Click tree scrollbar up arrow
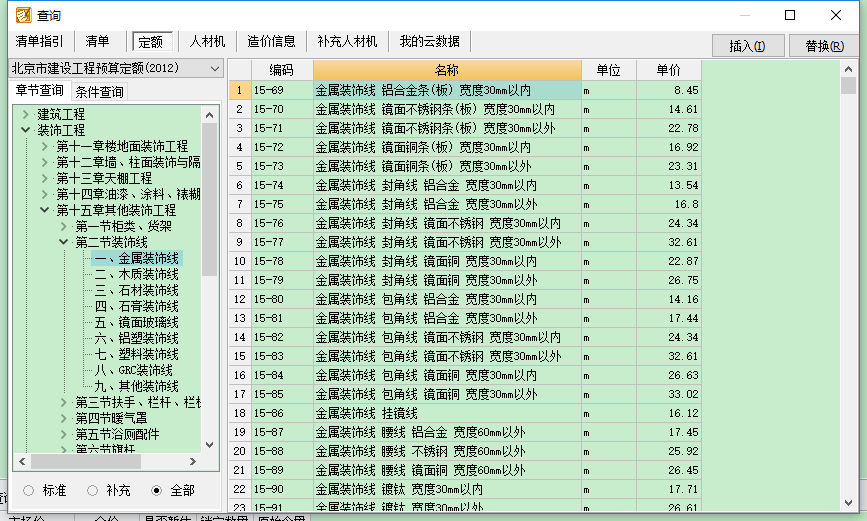 pyautogui.click(x=210, y=115)
